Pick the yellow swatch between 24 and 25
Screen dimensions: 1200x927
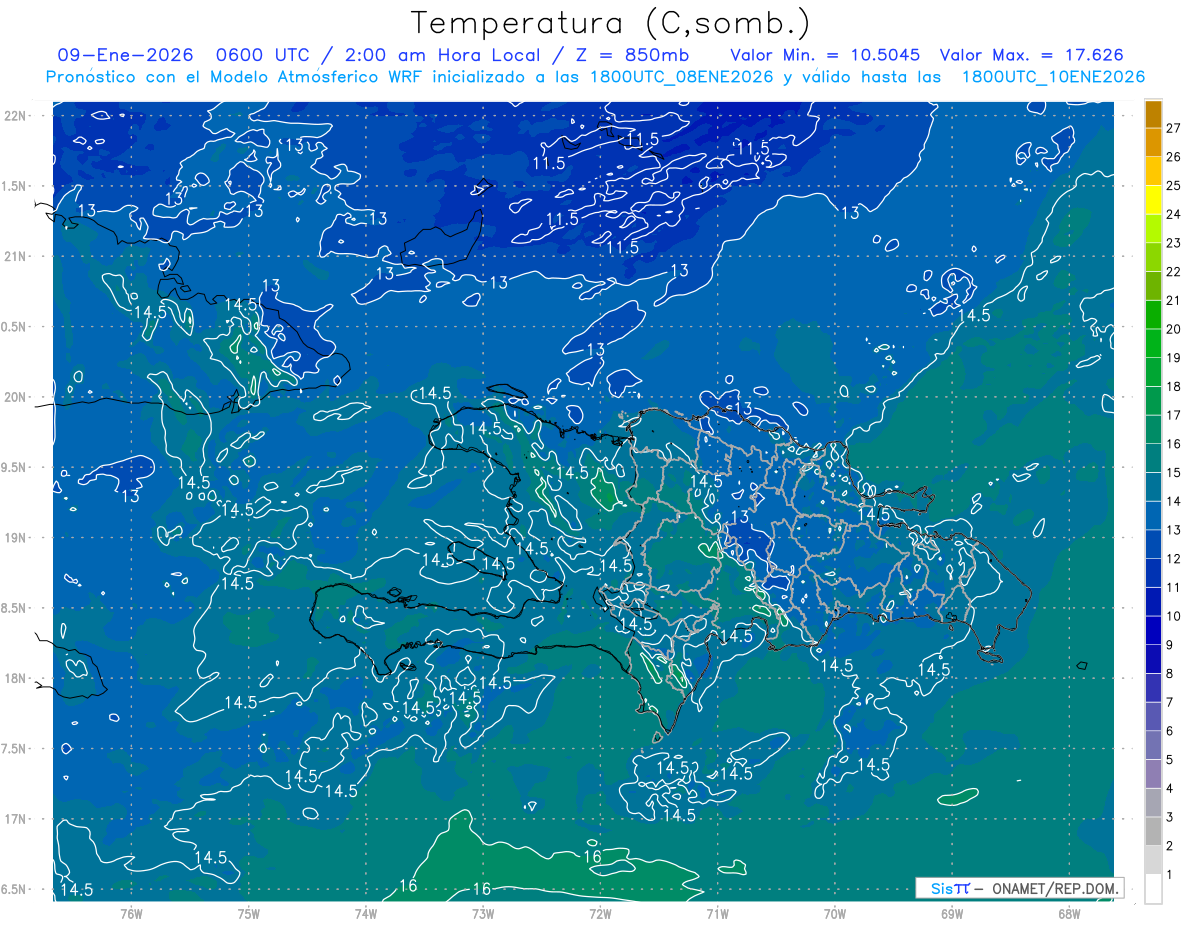pos(1153,200)
